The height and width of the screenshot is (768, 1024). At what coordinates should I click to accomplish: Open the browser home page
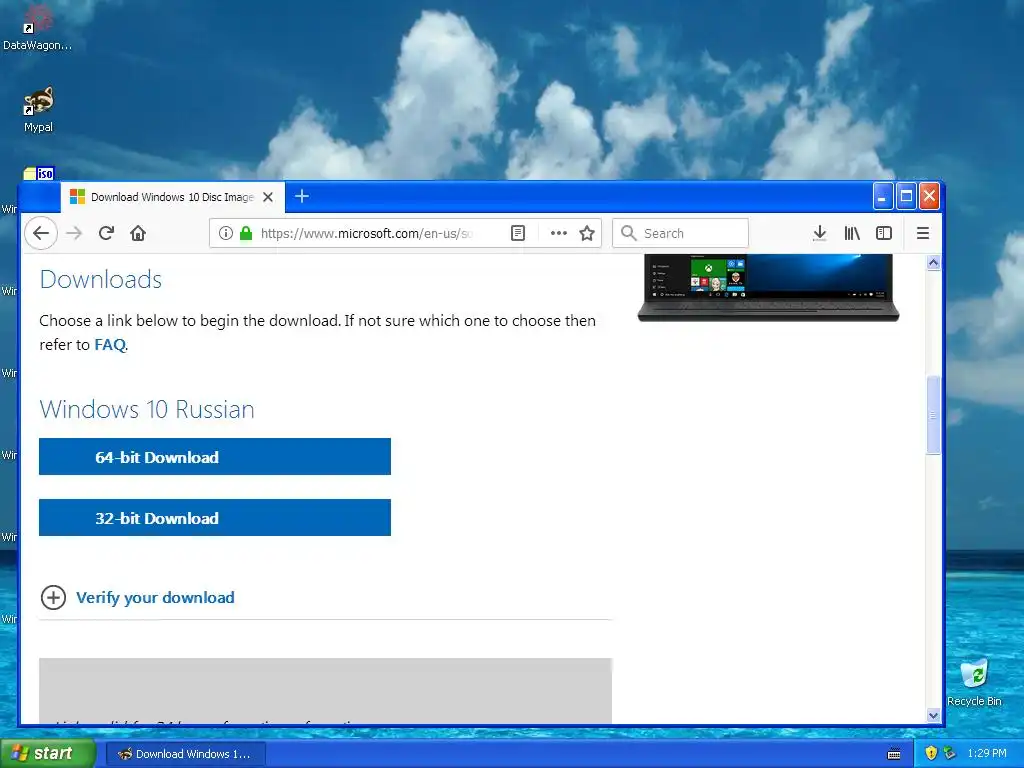[138, 233]
